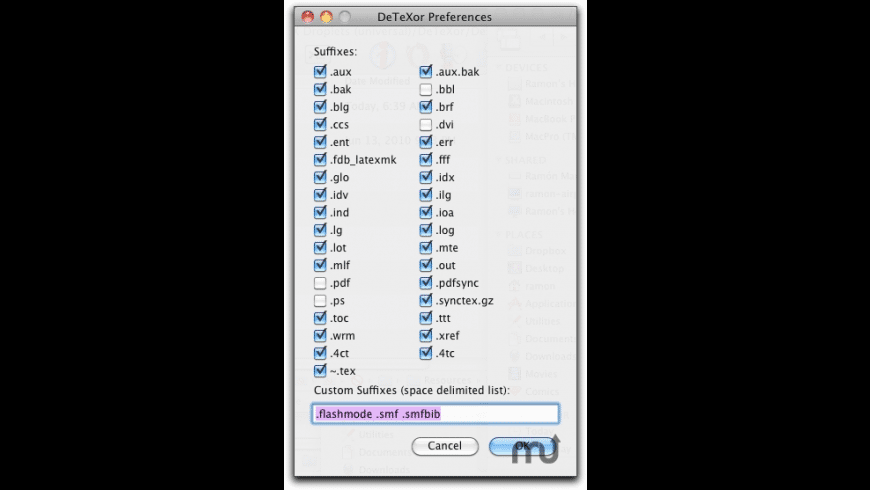Image resolution: width=870 pixels, height=490 pixels.
Task: Cancel the preferences dialog
Action: coord(444,446)
